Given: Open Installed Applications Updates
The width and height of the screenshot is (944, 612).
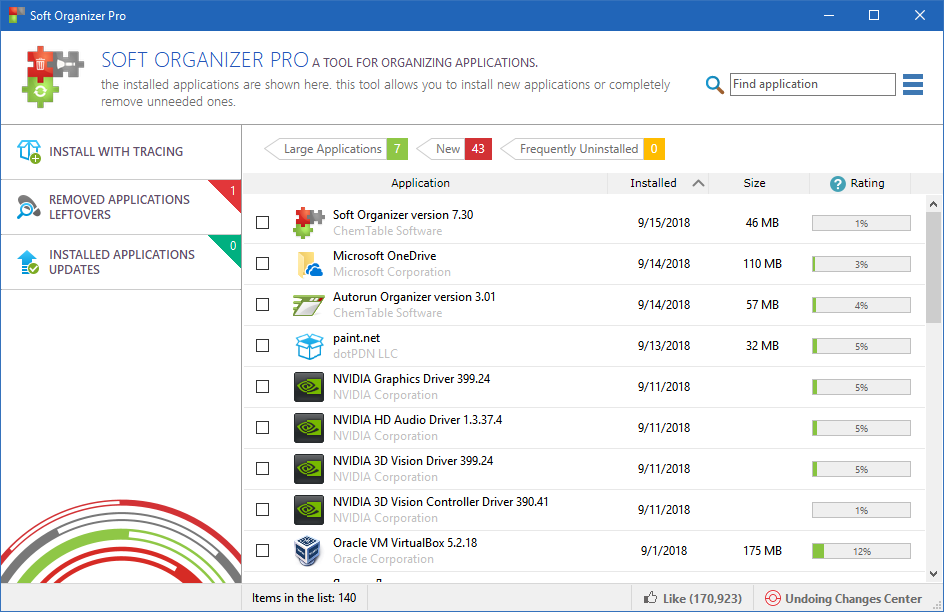Looking at the screenshot, I should 121,262.
